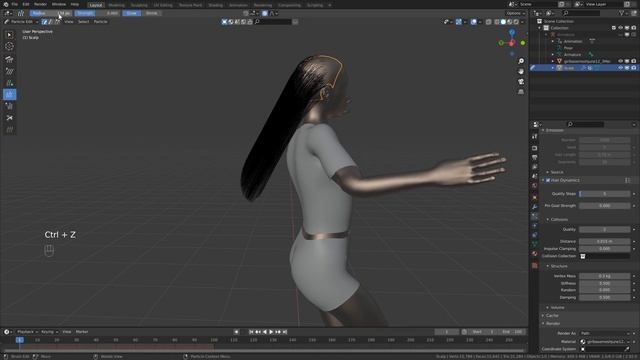Collapse the Structure subpanel
The image size is (640, 360).
point(559,266)
